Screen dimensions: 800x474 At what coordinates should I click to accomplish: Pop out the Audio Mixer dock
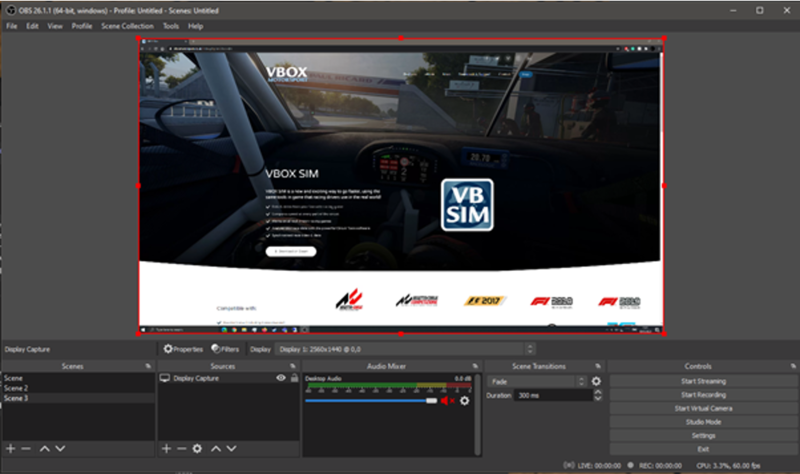point(475,366)
